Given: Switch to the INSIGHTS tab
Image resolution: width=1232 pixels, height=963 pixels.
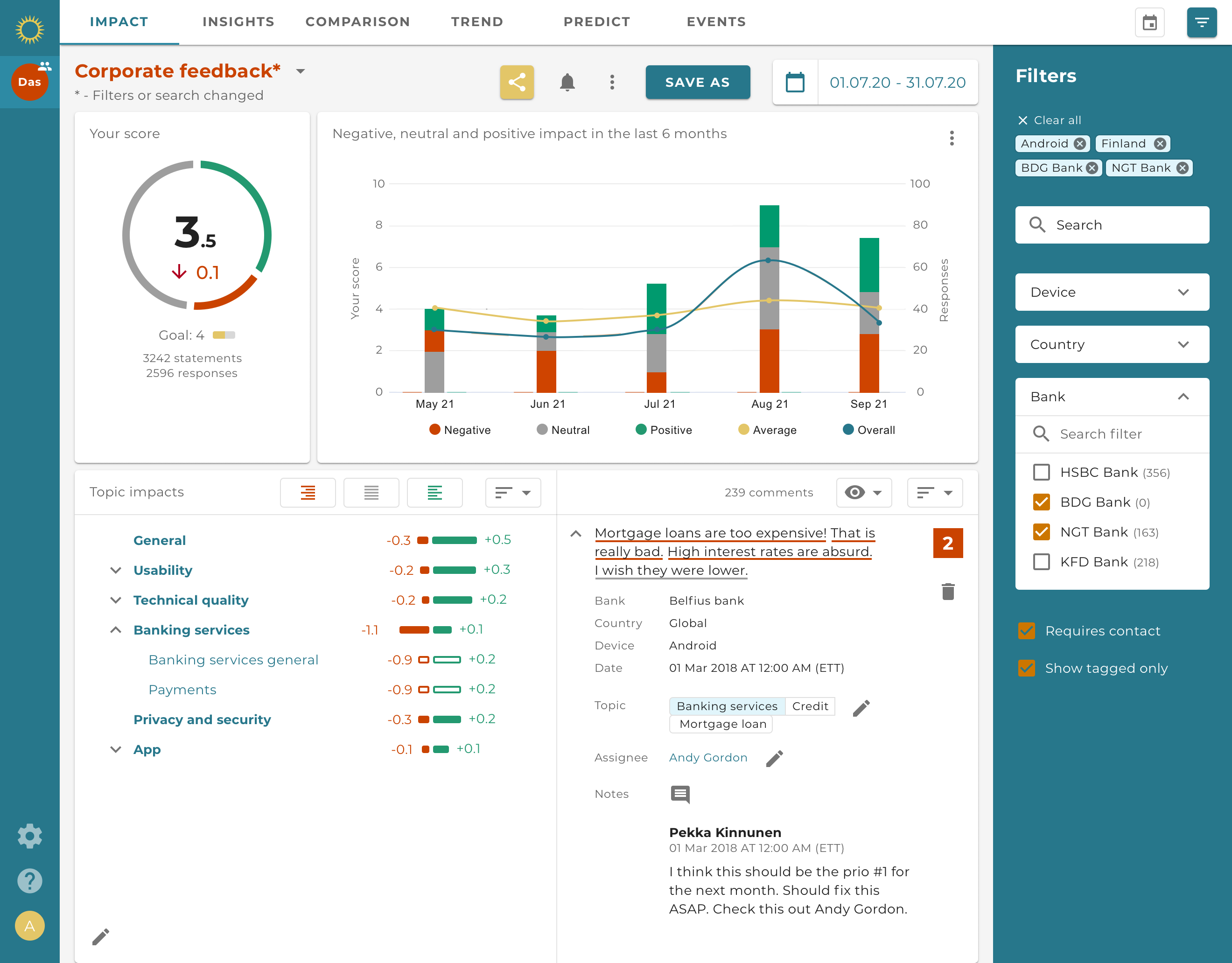Looking at the screenshot, I should (238, 21).
